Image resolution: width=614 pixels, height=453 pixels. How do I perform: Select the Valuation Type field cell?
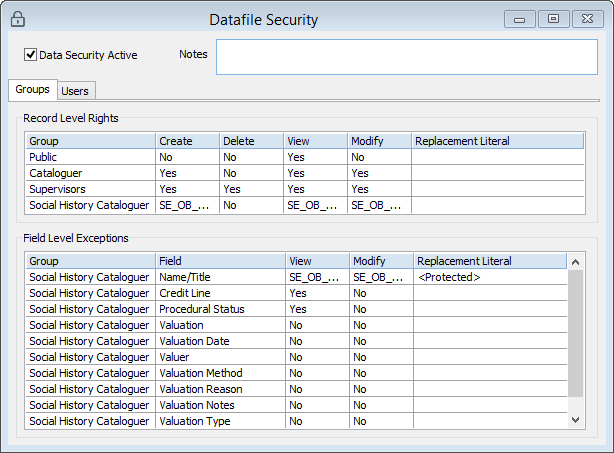coord(220,421)
